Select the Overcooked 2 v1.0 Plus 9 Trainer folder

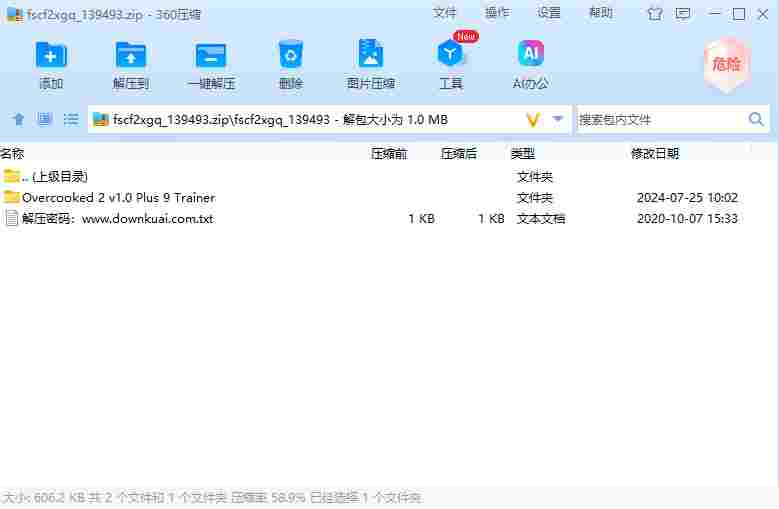[x=388, y=198]
